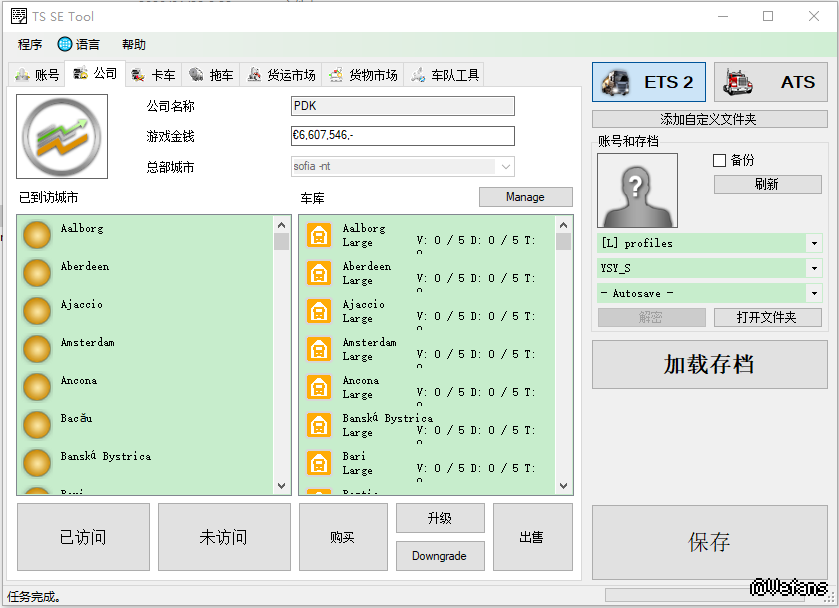Open the 程序 menu
This screenshot has height=608, width=839.
point(30,44)
